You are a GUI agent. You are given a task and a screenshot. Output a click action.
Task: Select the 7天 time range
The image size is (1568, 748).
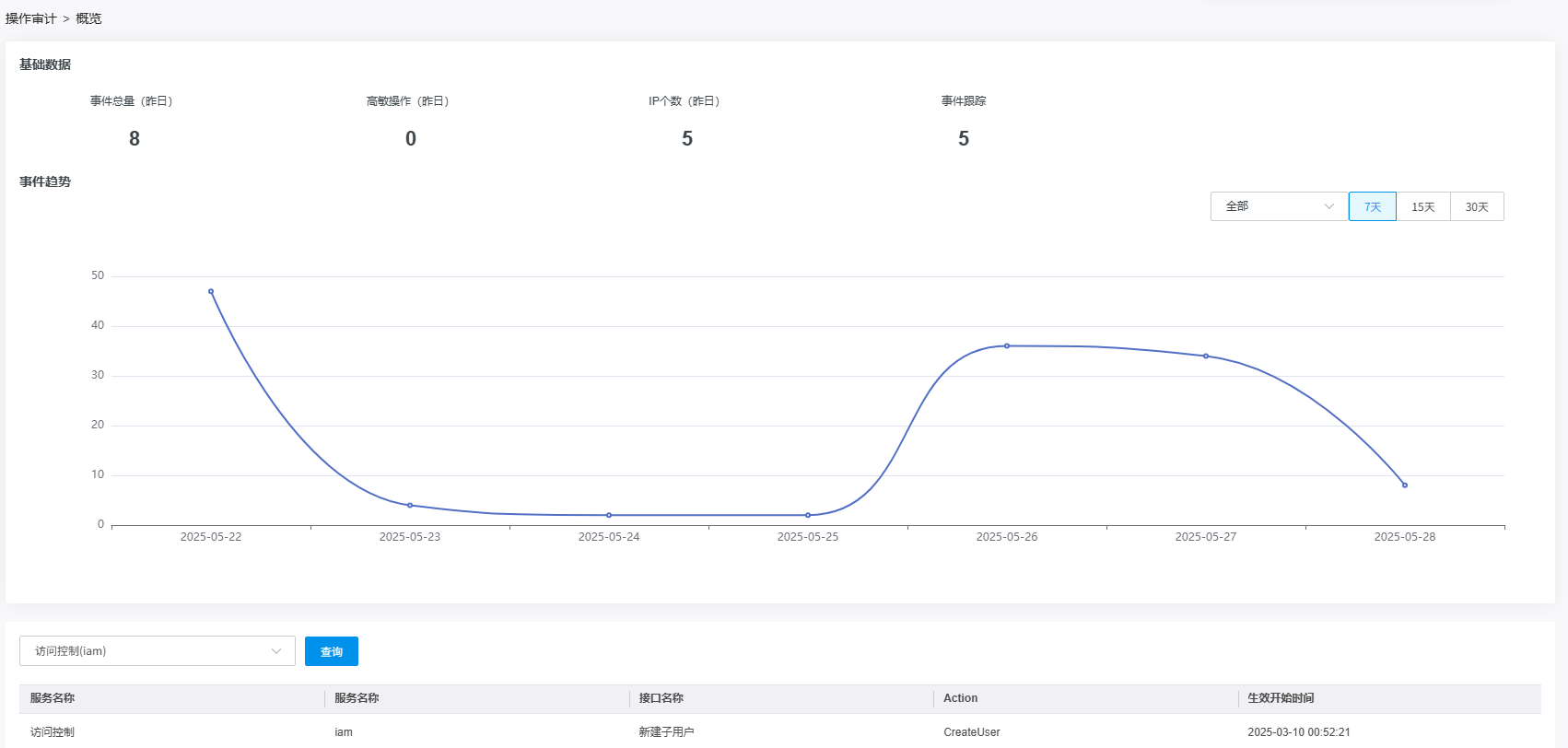[x=1372, y=206]
